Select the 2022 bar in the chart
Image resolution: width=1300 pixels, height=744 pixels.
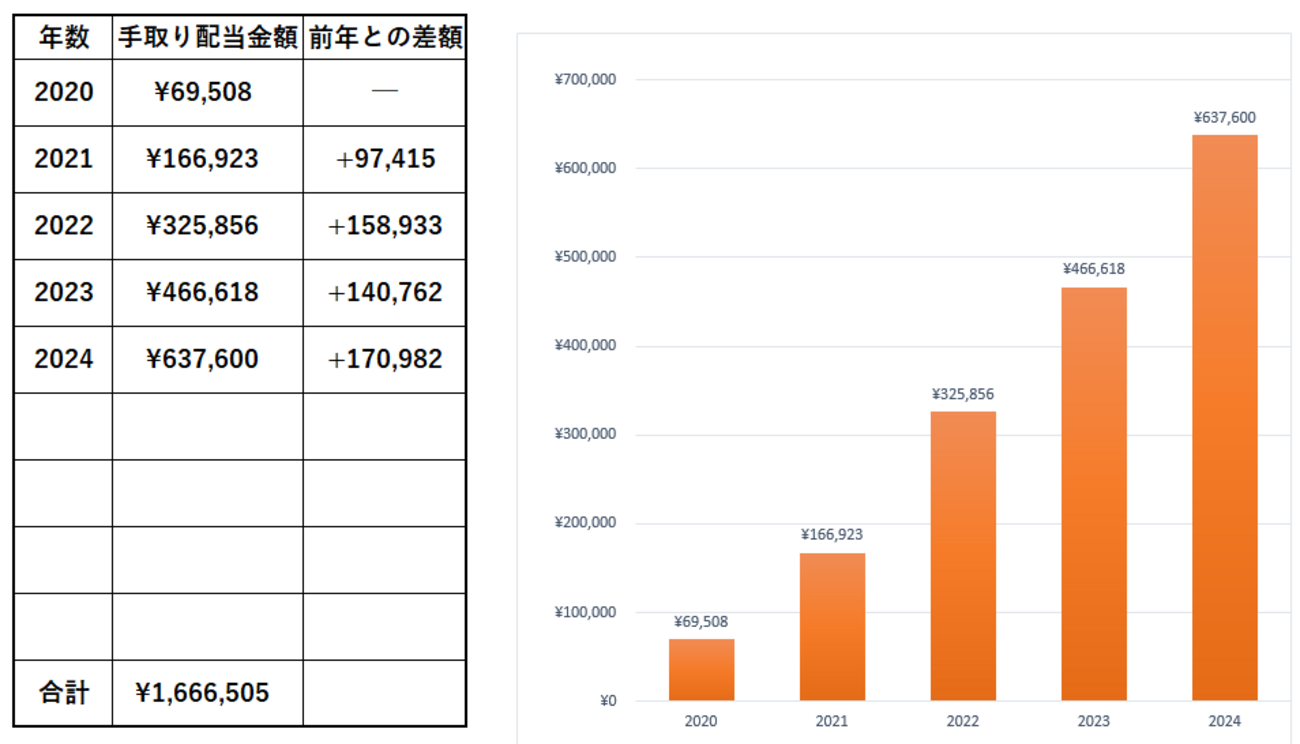[963, 555]
